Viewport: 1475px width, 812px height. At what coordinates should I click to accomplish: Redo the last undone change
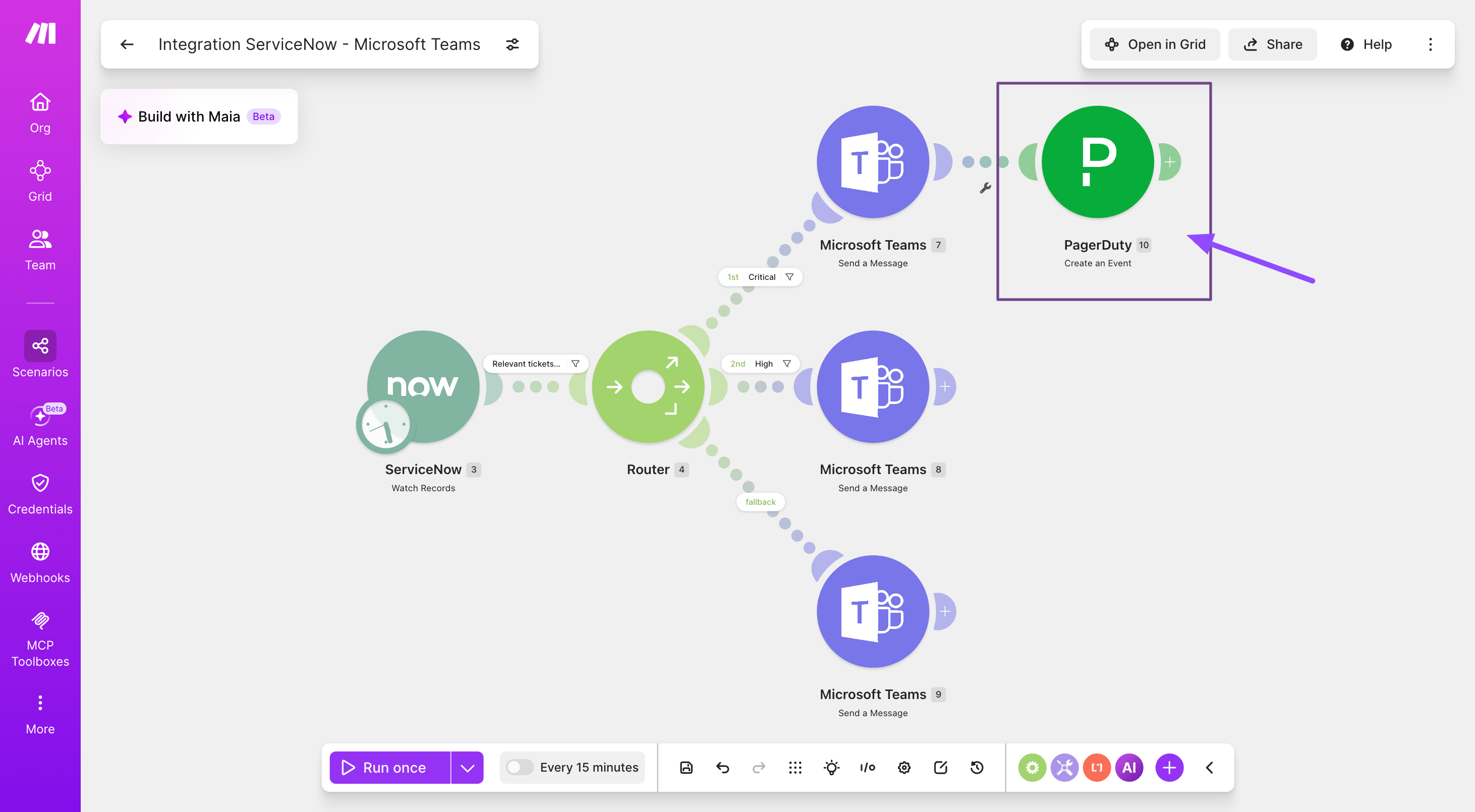[759, 767]
